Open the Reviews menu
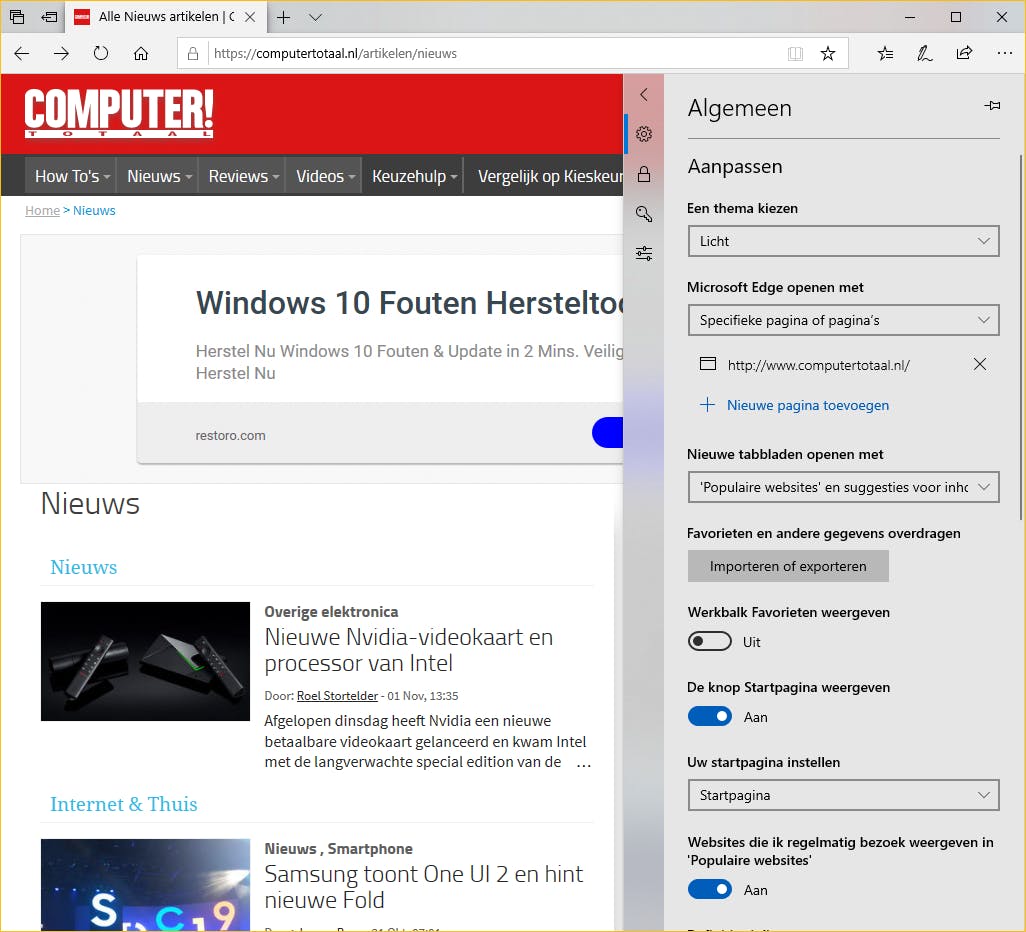The image size is (1026, 932). (243, 176)
